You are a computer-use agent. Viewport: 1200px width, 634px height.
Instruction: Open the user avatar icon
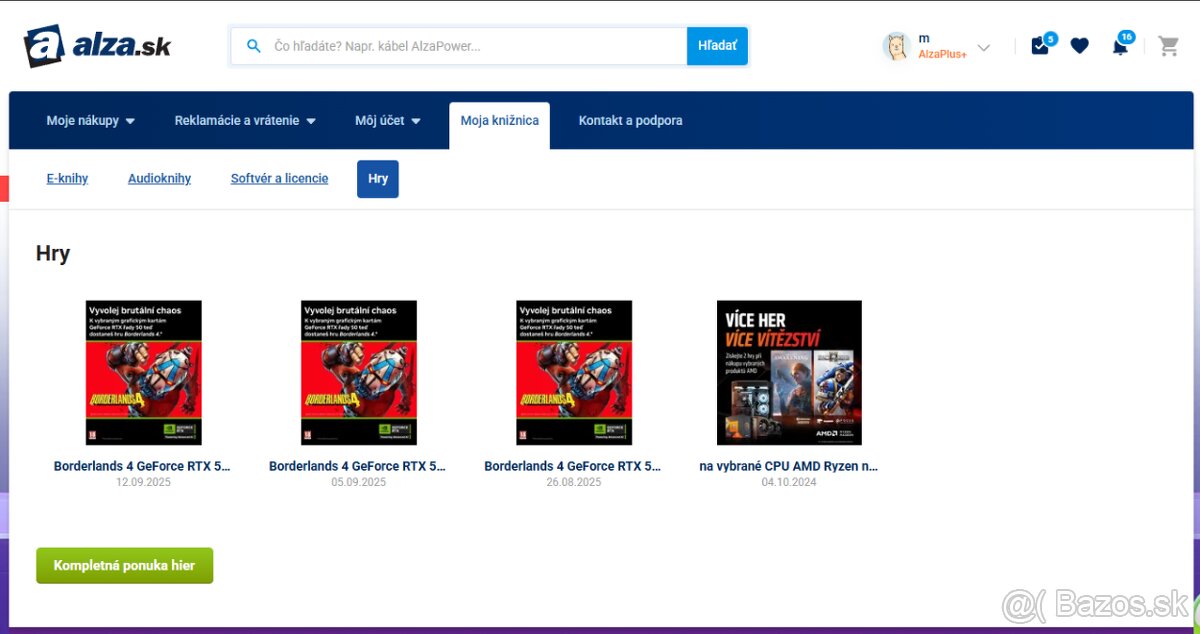point(896,46)
